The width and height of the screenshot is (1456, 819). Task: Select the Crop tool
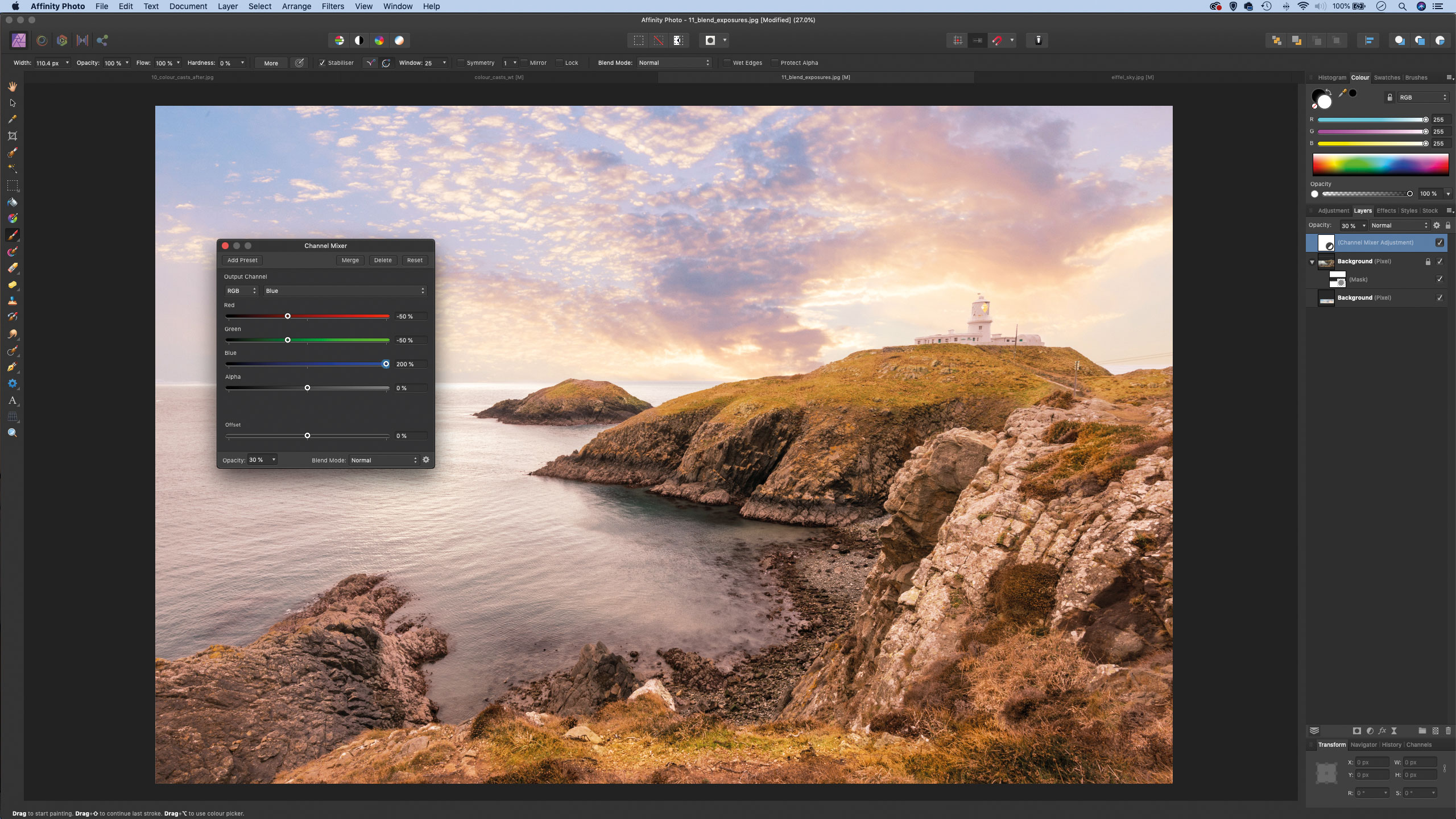coord(13,136)
